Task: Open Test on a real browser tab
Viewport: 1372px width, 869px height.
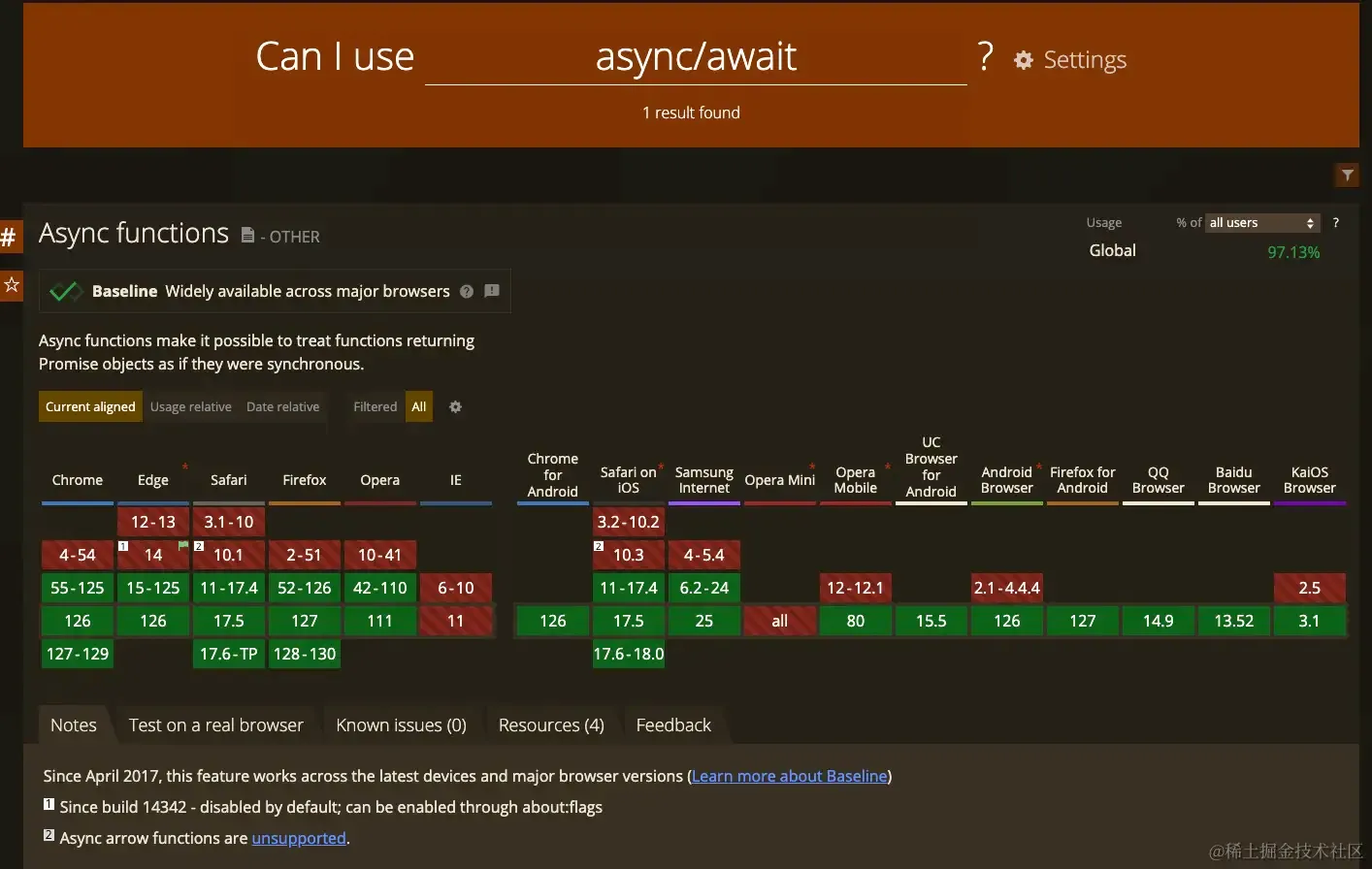Action: click(216, 725)
